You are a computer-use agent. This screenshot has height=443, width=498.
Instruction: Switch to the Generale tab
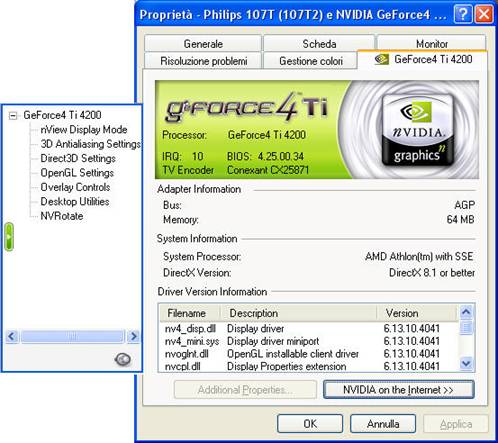tap(203, 43)
